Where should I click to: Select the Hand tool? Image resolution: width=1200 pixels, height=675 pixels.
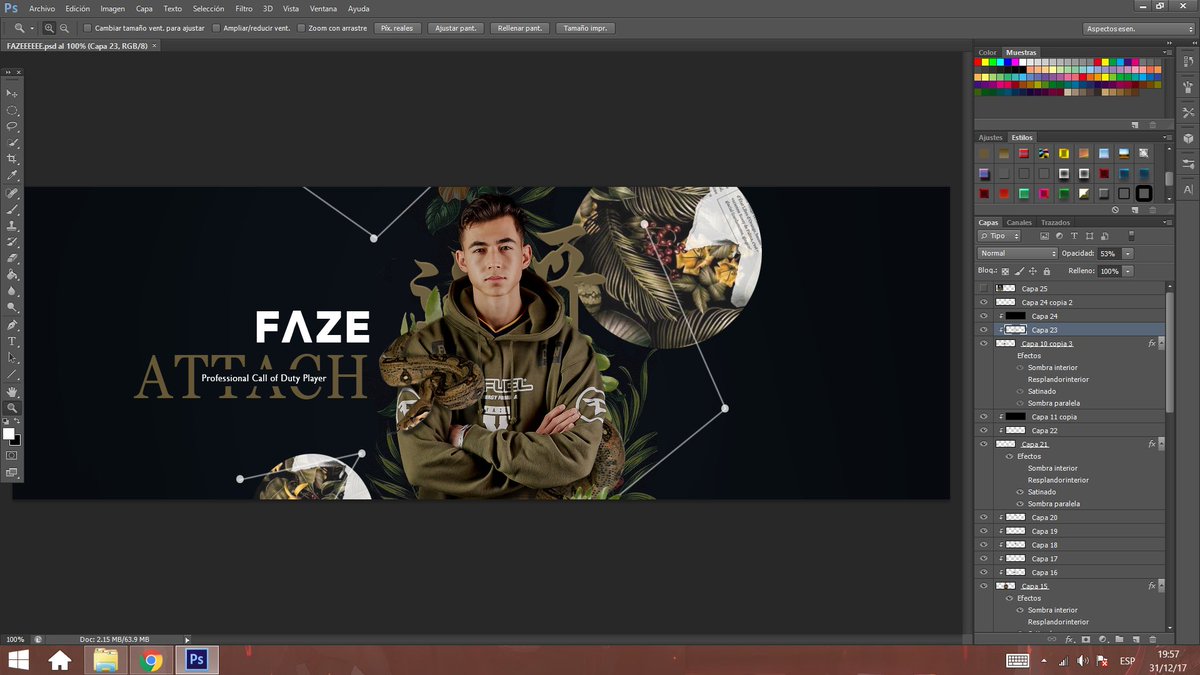click(x=12, y=391)
